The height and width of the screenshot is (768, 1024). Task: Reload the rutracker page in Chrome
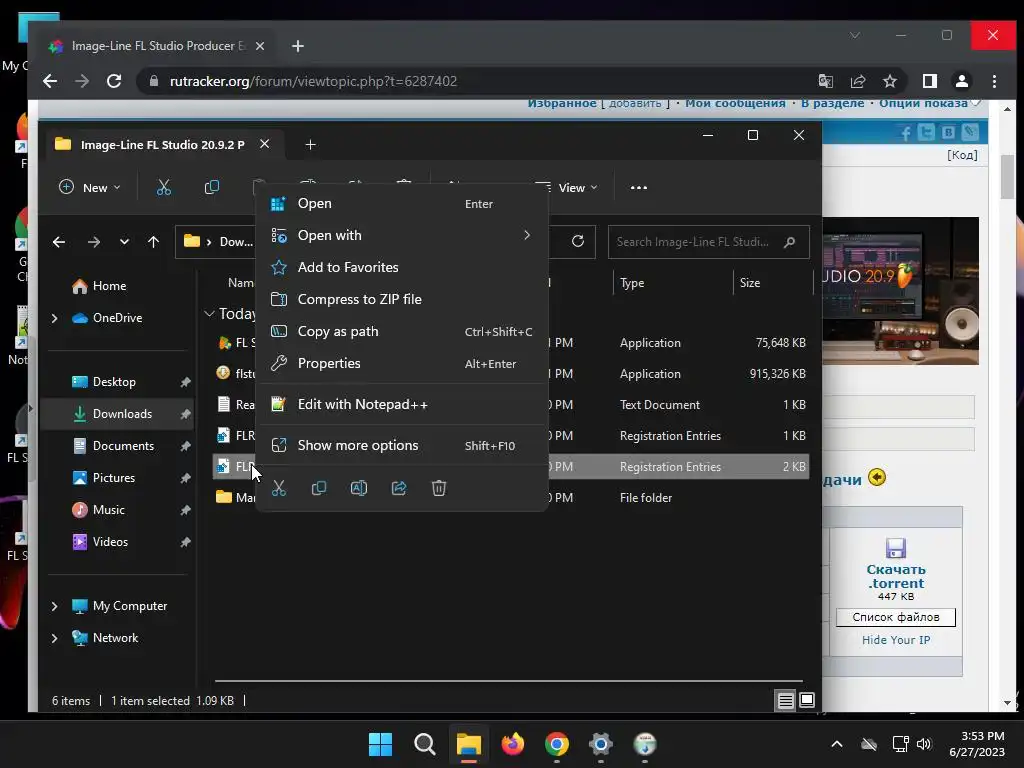[x=114, y=81]
